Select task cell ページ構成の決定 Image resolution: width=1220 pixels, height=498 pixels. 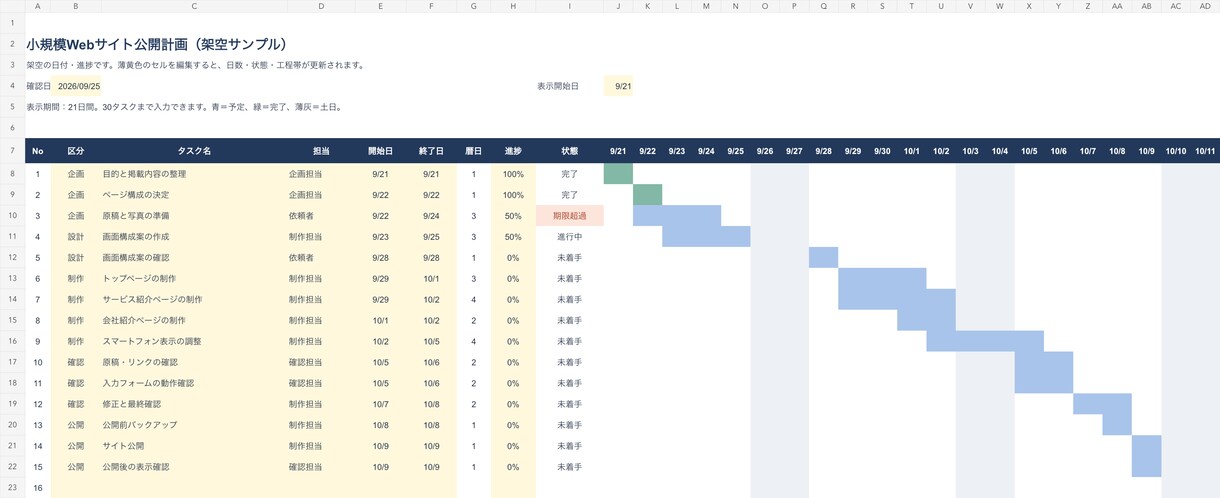pyautogui.click(x=194, y=195)
